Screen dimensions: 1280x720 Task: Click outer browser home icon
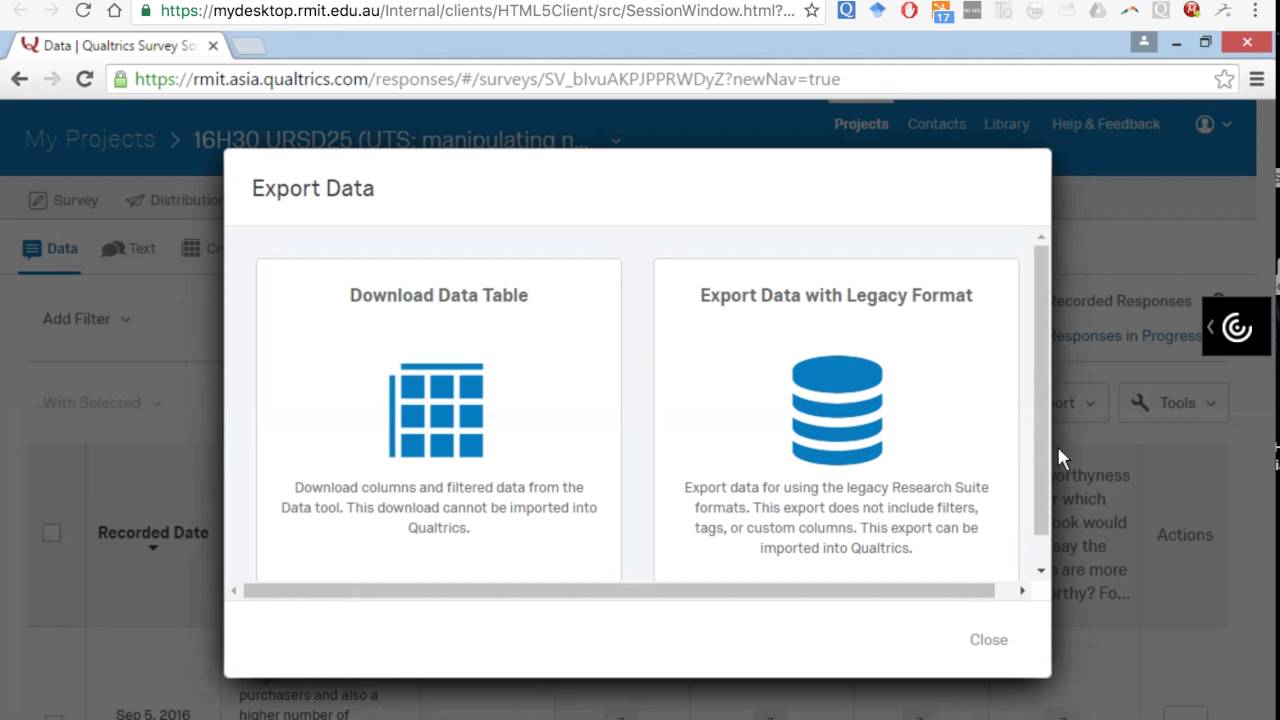(115, 11)
